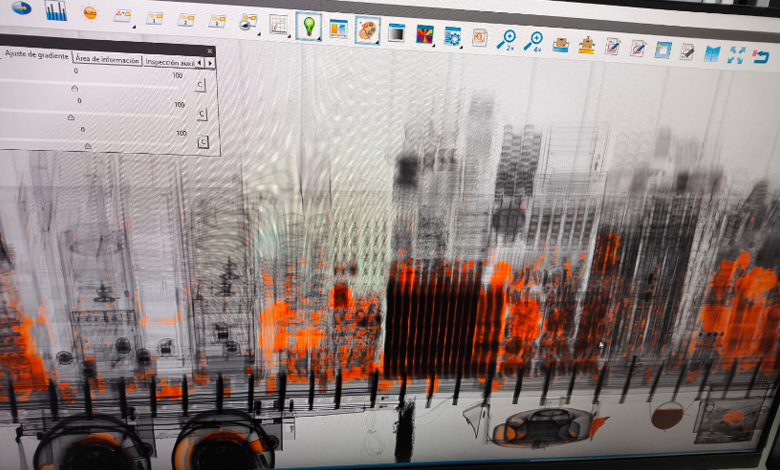Click the blue return arrow undo icon

tap(761, 56)
